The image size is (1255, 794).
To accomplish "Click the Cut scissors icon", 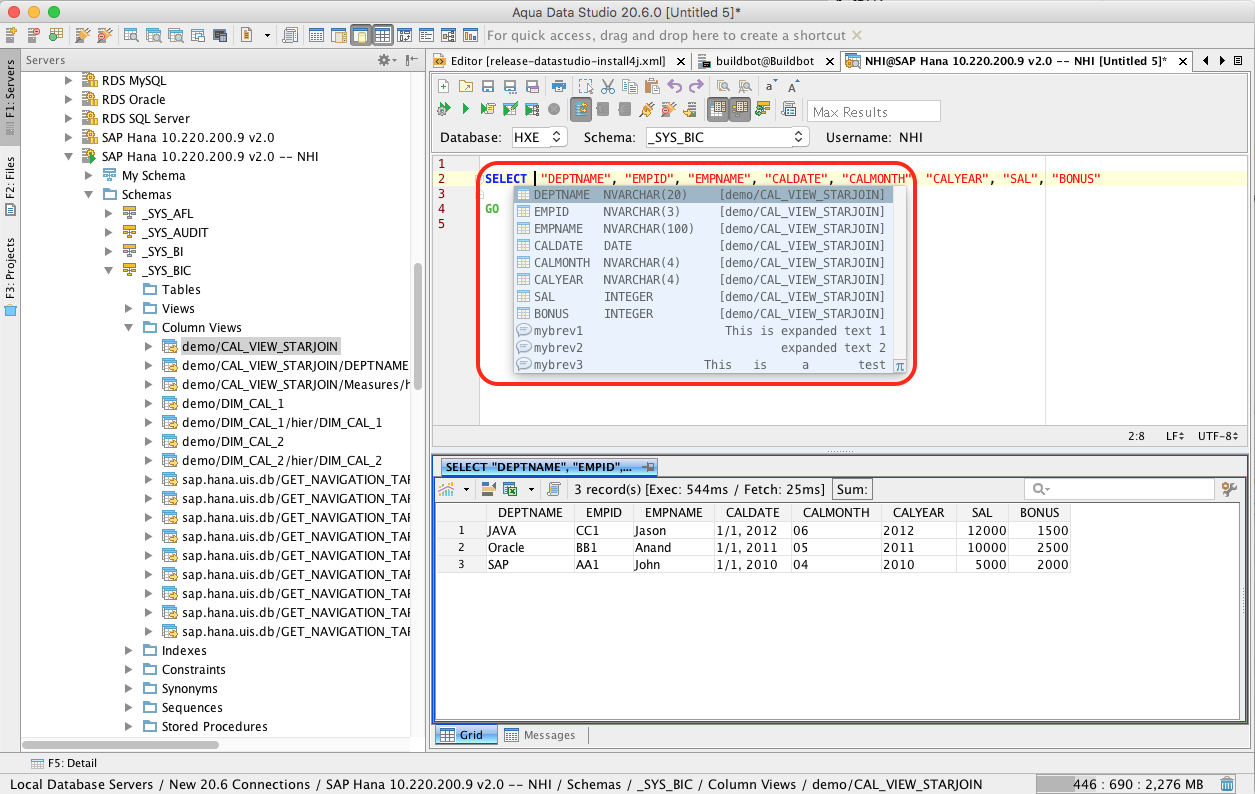I will [x=607, y=87].
